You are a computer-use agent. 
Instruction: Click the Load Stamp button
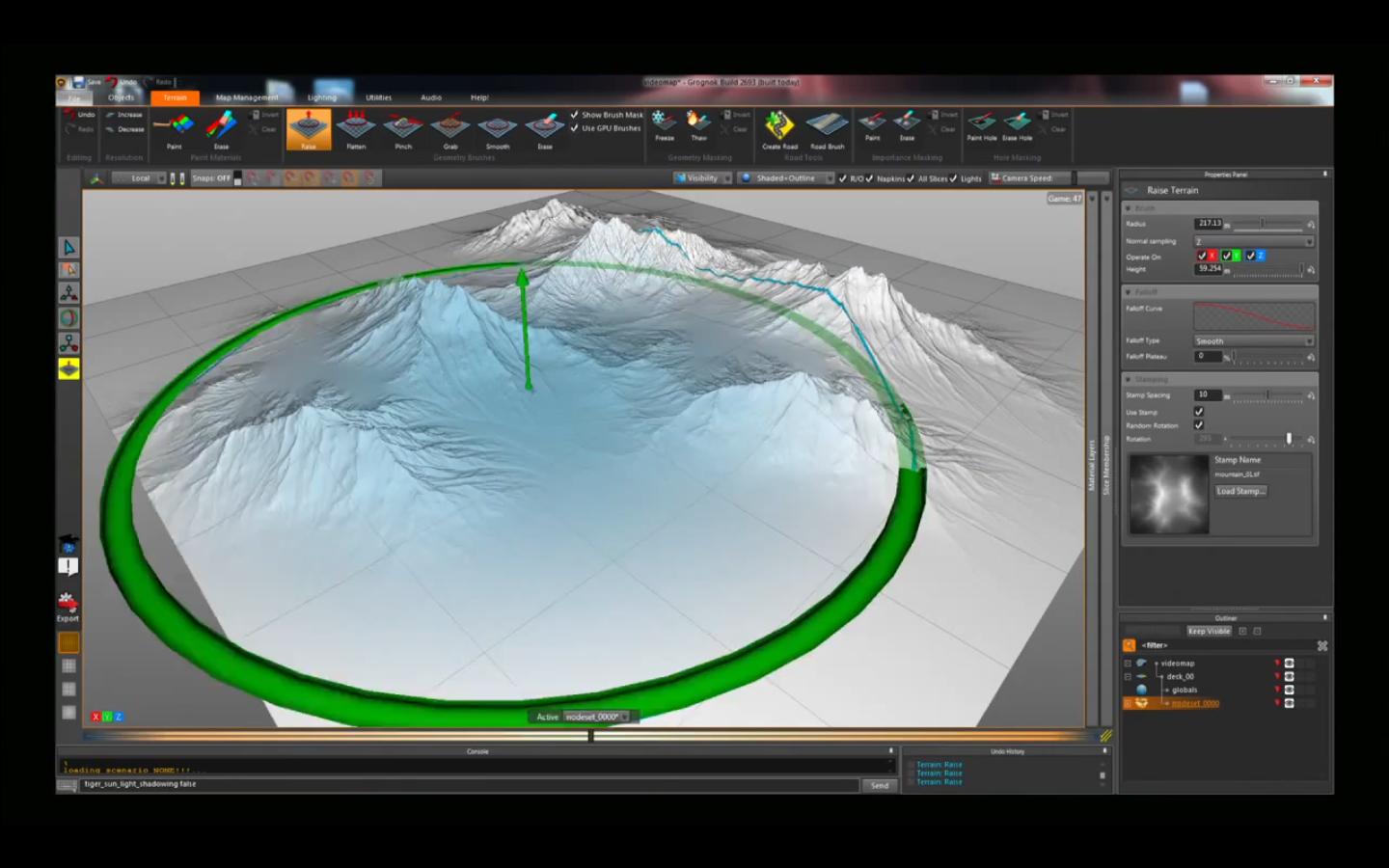pos(1240,491)
